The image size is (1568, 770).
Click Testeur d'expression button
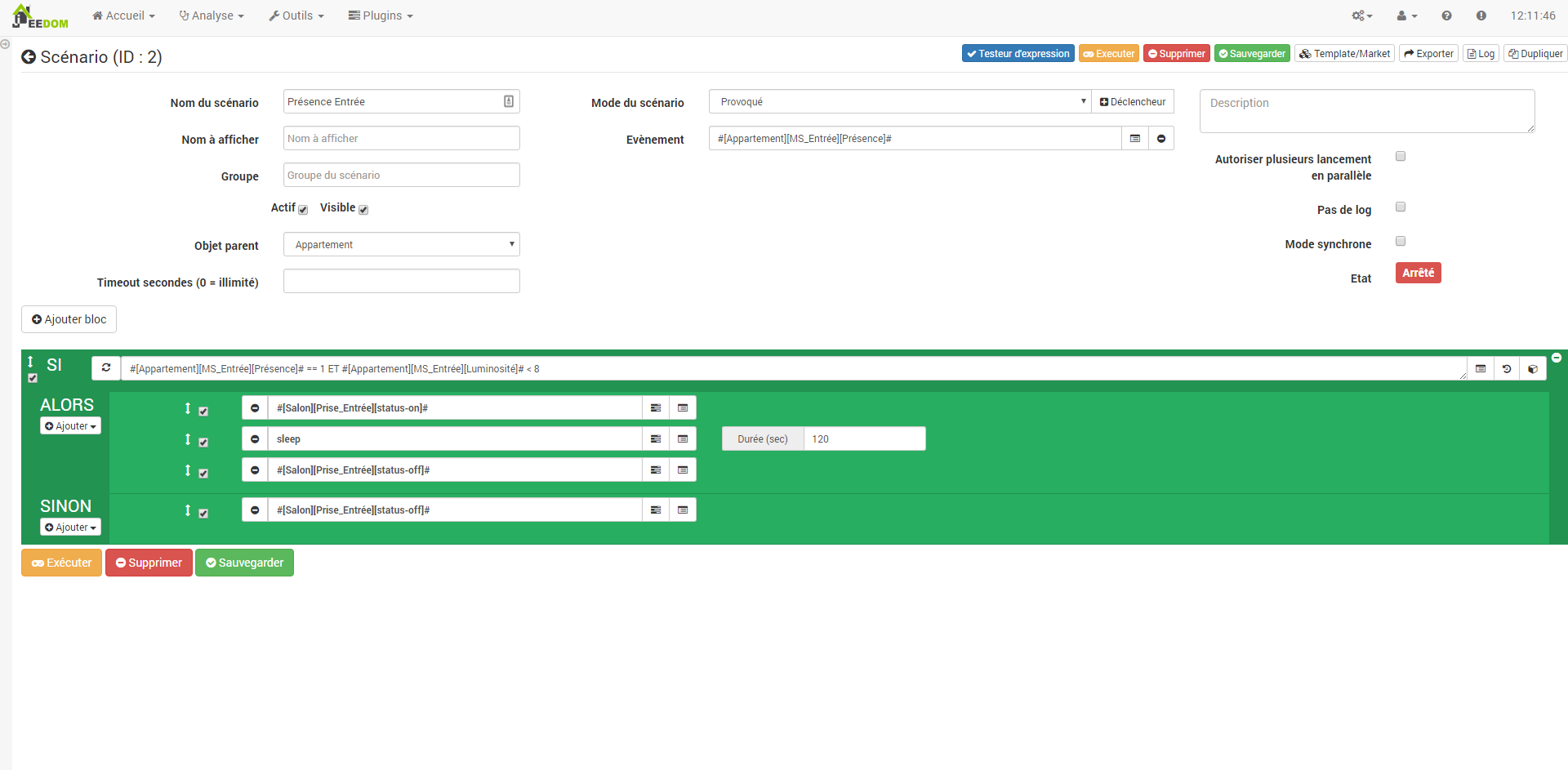tap(1018, 54)
